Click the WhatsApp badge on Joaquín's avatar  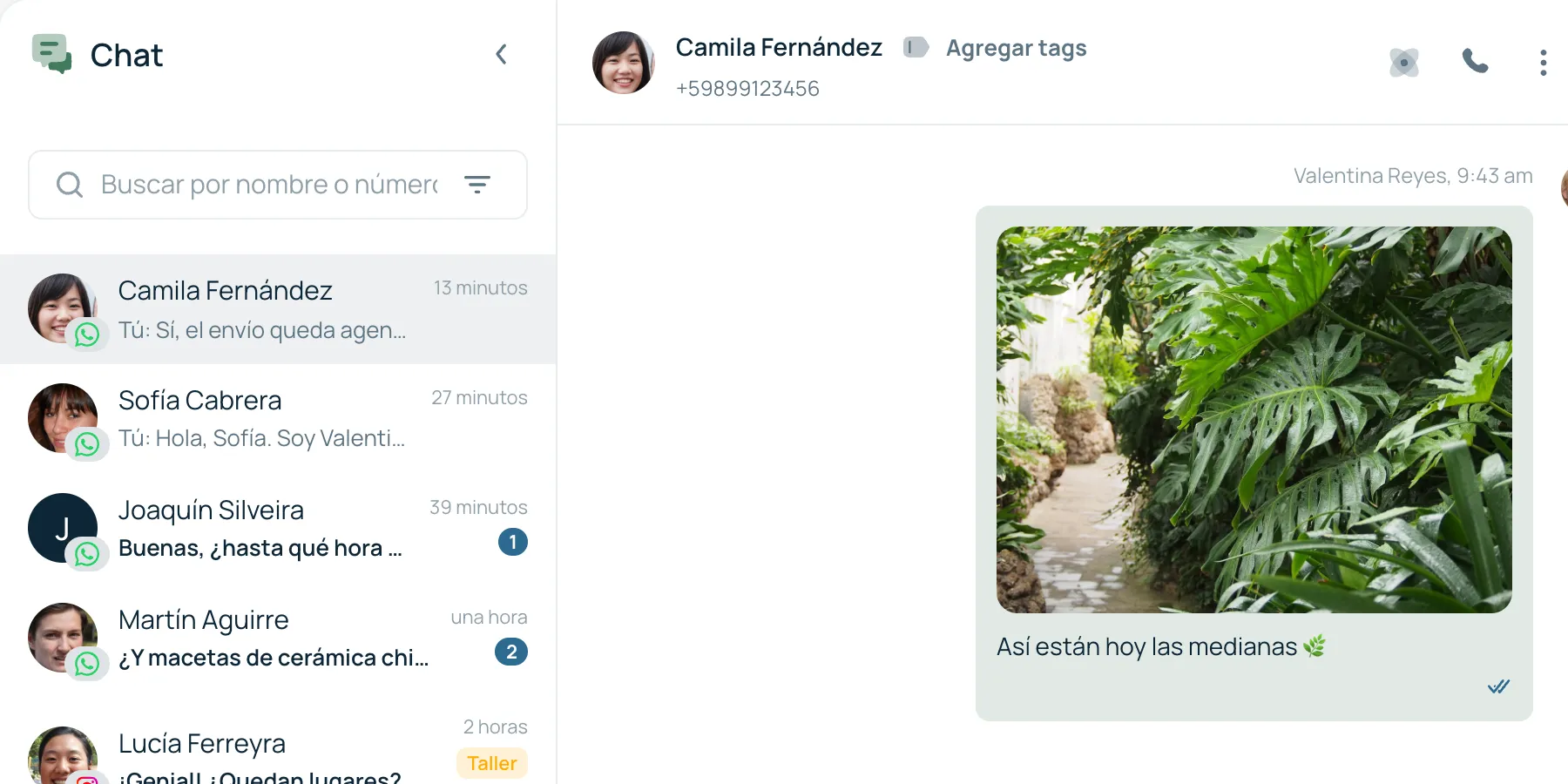point(87,554)
